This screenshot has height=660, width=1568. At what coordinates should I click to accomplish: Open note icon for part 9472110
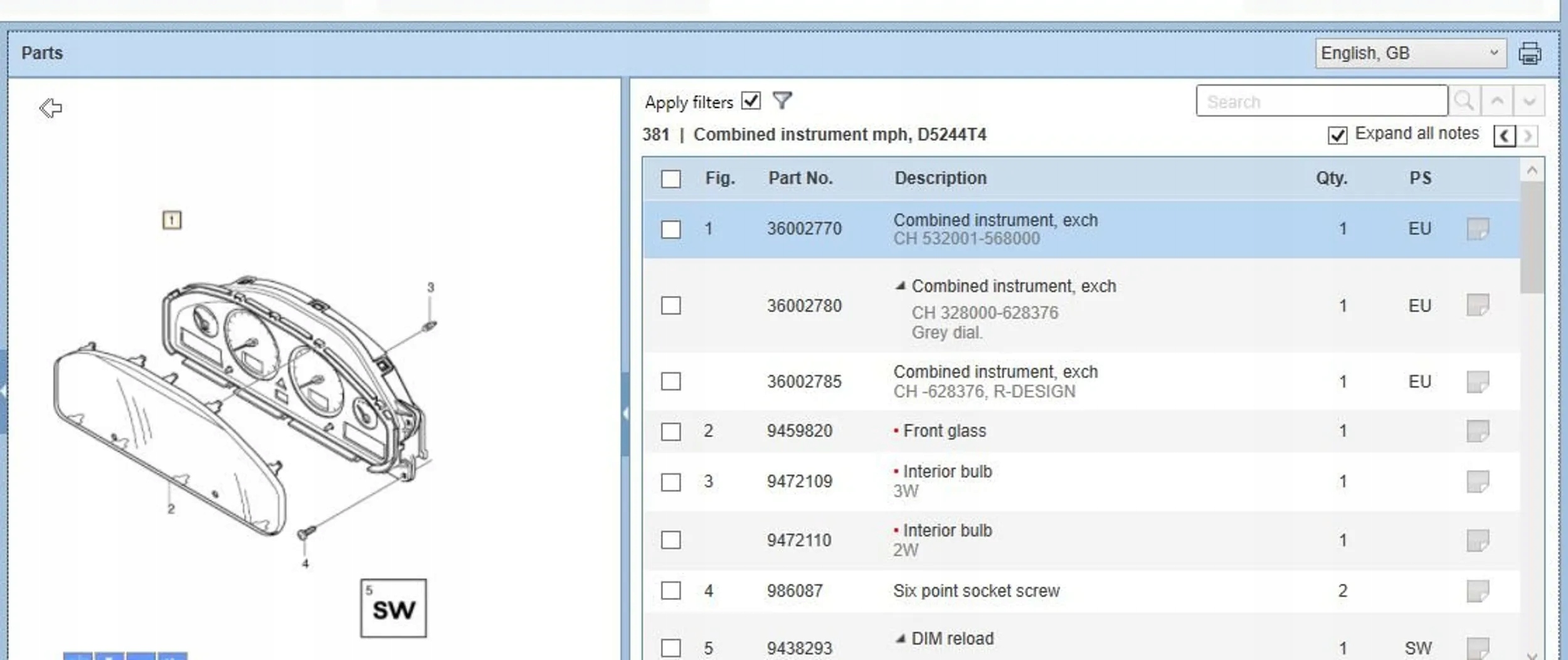[x=1478, y=540]
